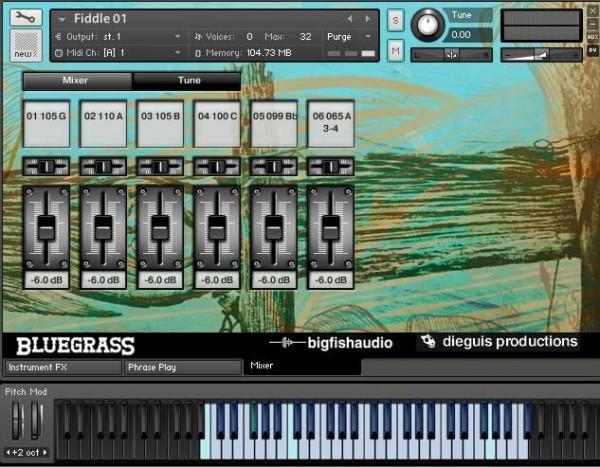Open the Phrase Play bottom tab
The width and height of the screenshot is (600, 467).
183,367
